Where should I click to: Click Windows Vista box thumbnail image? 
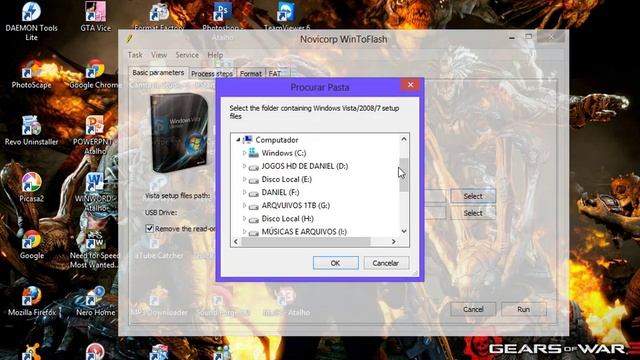[x=180, y=133]
